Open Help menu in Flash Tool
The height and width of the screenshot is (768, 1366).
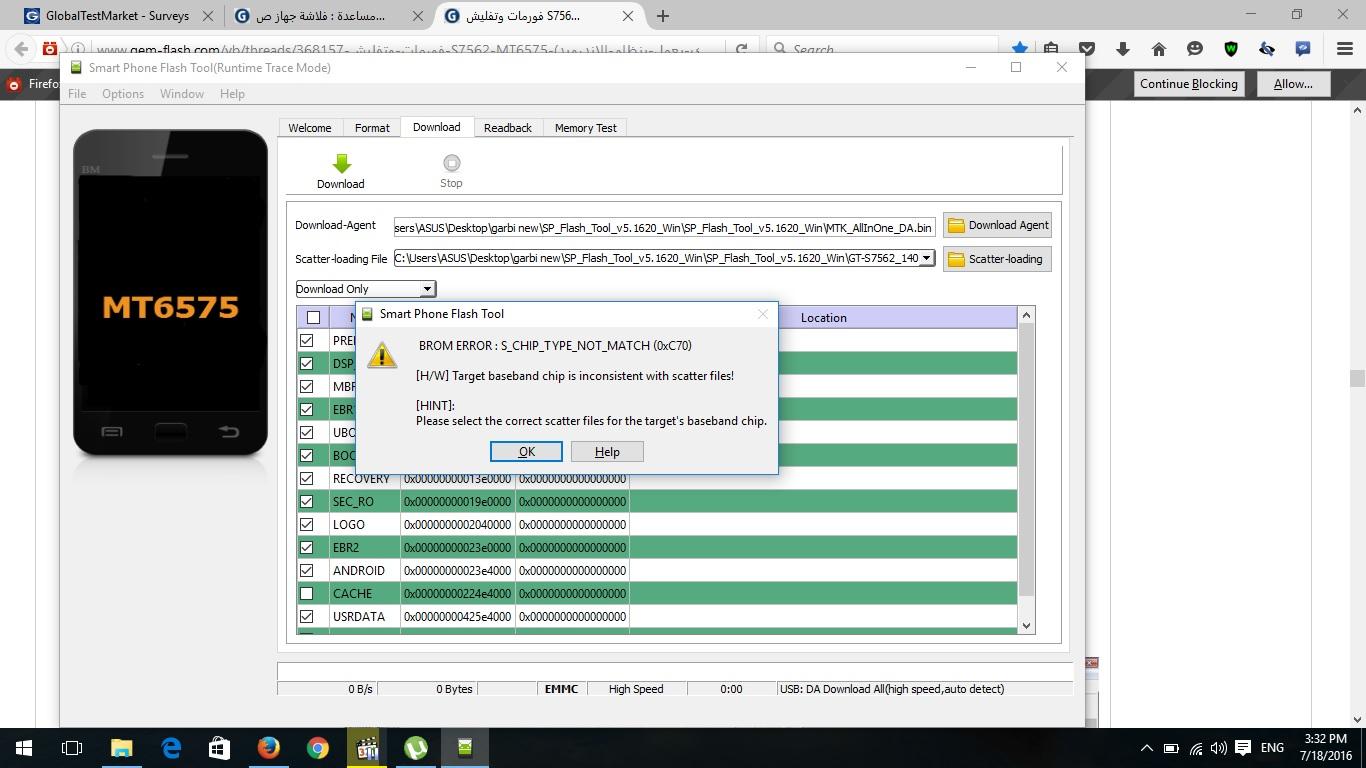(x=232, y=94)
